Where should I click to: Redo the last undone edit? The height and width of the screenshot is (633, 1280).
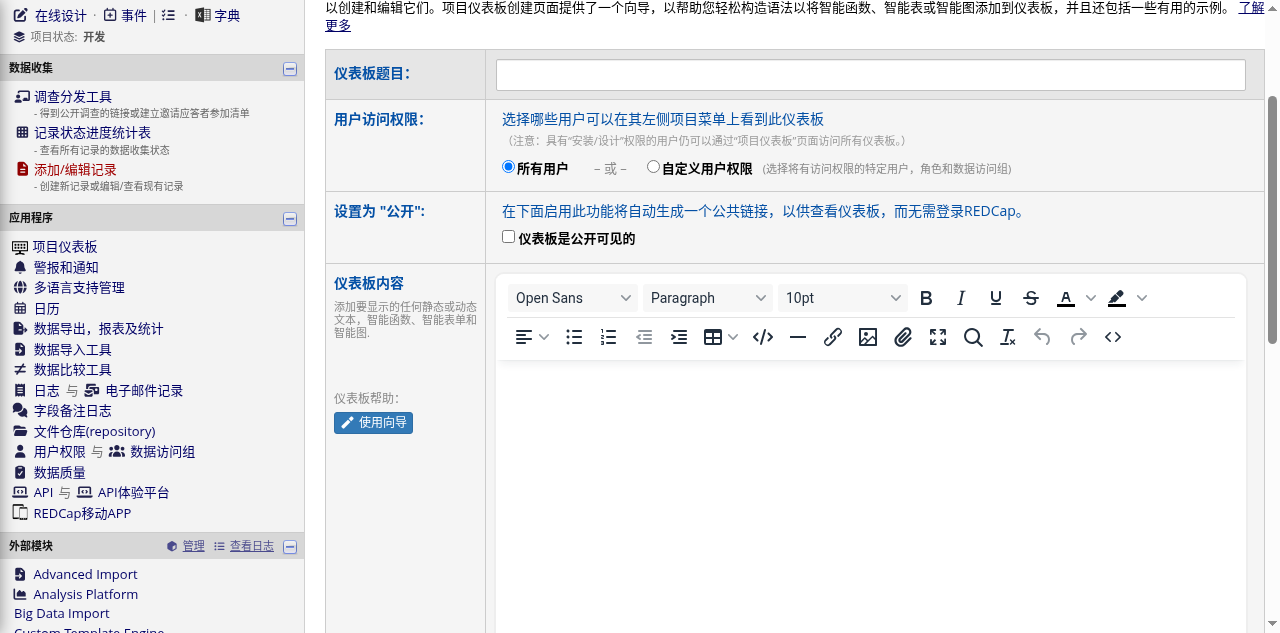(x=1078, y=337)
